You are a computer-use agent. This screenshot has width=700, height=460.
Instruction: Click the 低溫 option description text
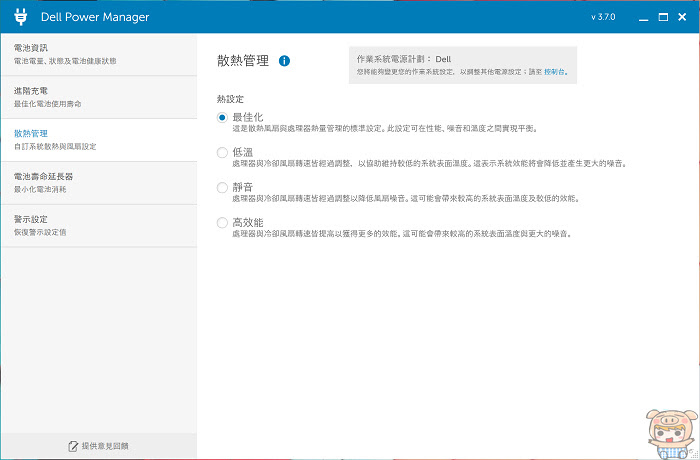pos(429,164)
